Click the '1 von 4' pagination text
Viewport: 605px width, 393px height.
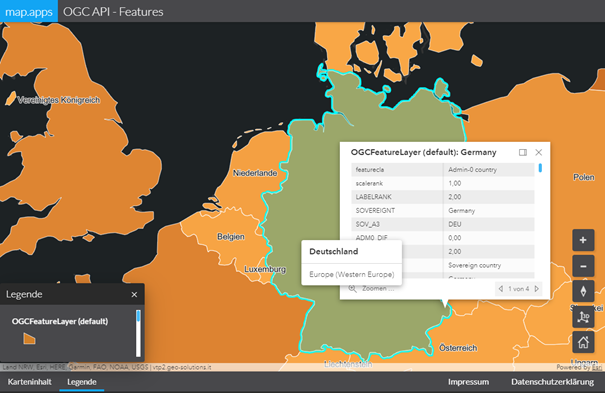point(519,289)
